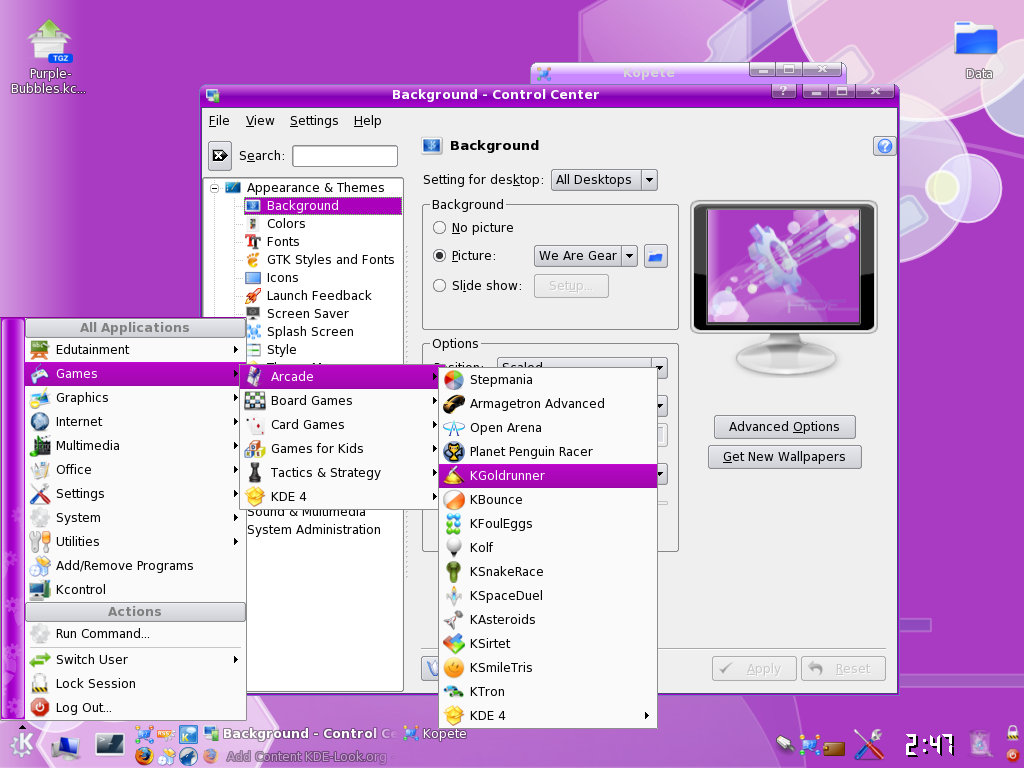
Task: Start the Kolf golf game
Action: 548,547
